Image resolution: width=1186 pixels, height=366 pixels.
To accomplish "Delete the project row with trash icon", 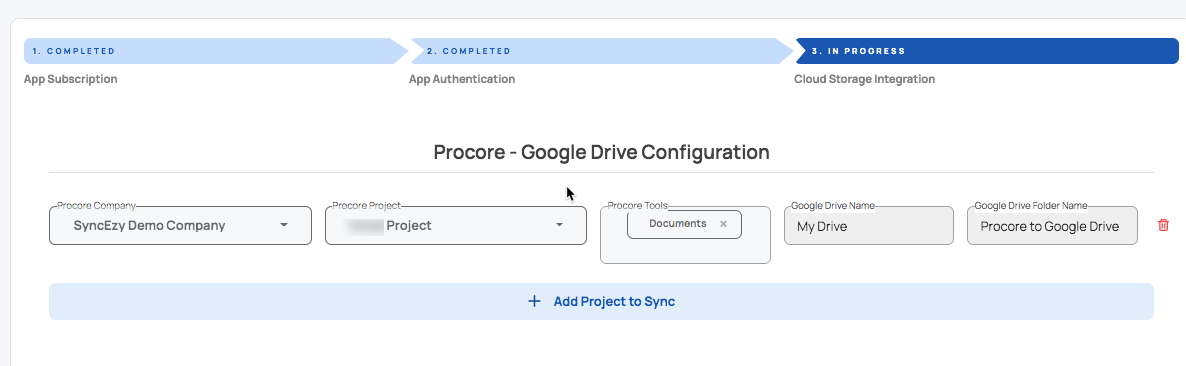I will (1163, 225).
